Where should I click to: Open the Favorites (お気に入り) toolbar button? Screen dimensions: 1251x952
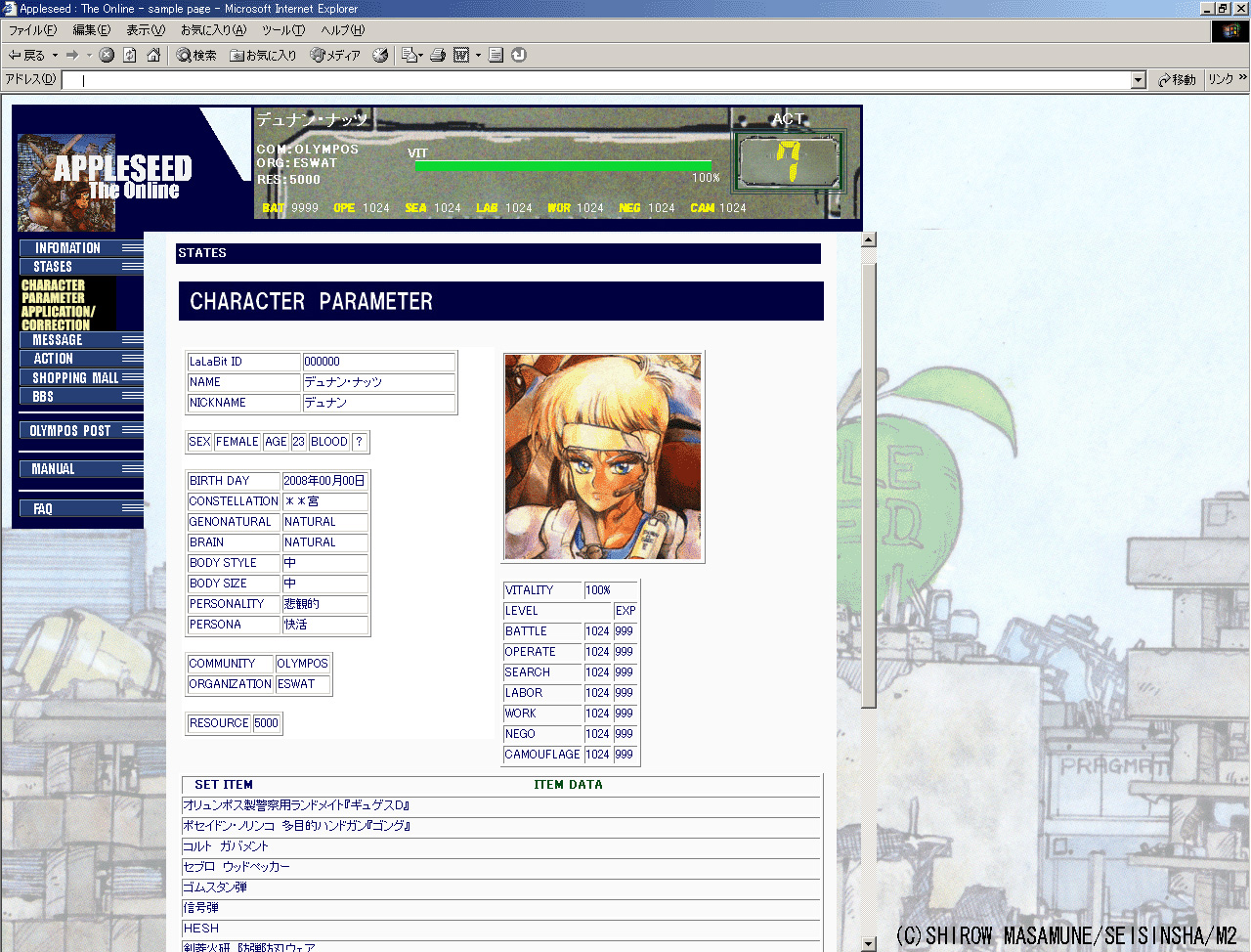coord(263,56)
